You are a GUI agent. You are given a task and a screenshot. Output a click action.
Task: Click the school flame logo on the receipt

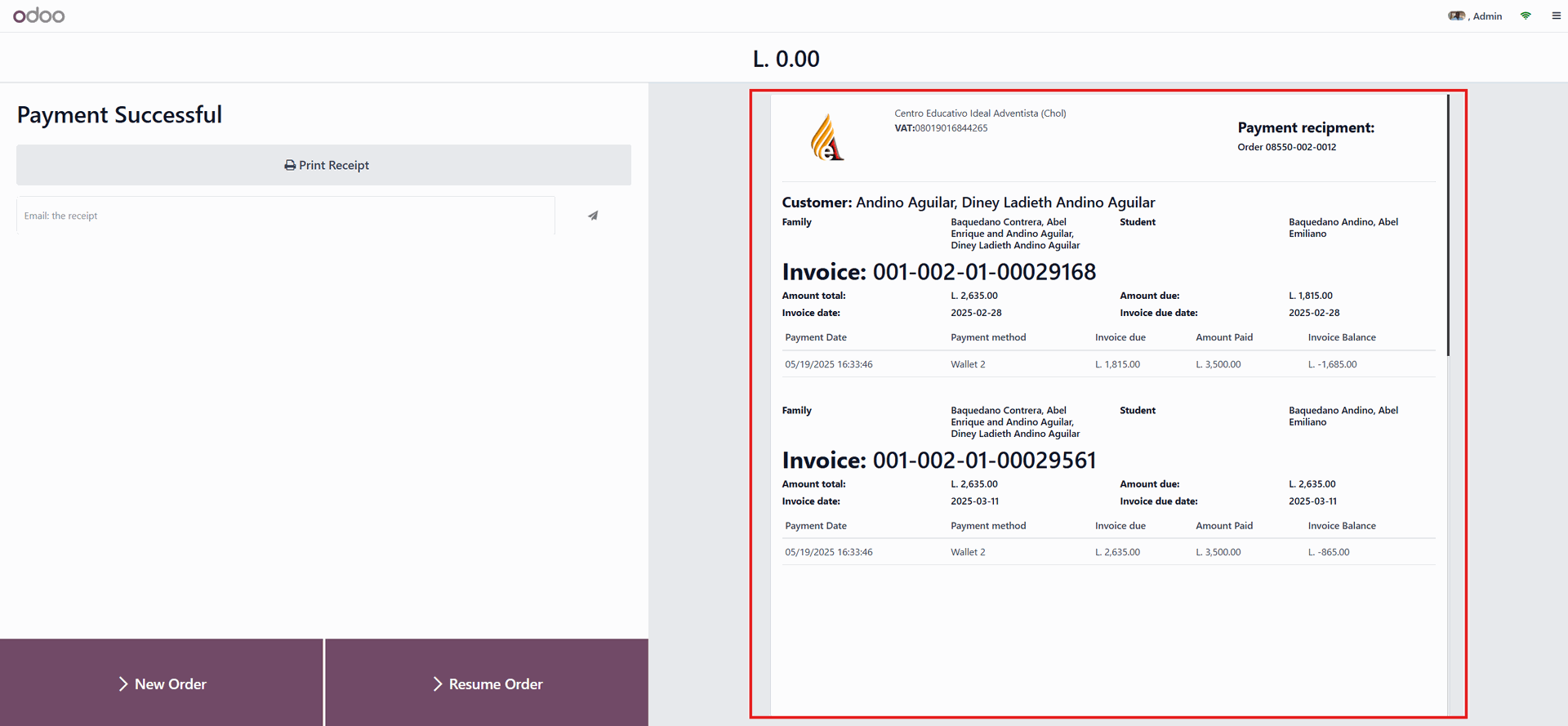pyautogui.click(x=826, y=137)
